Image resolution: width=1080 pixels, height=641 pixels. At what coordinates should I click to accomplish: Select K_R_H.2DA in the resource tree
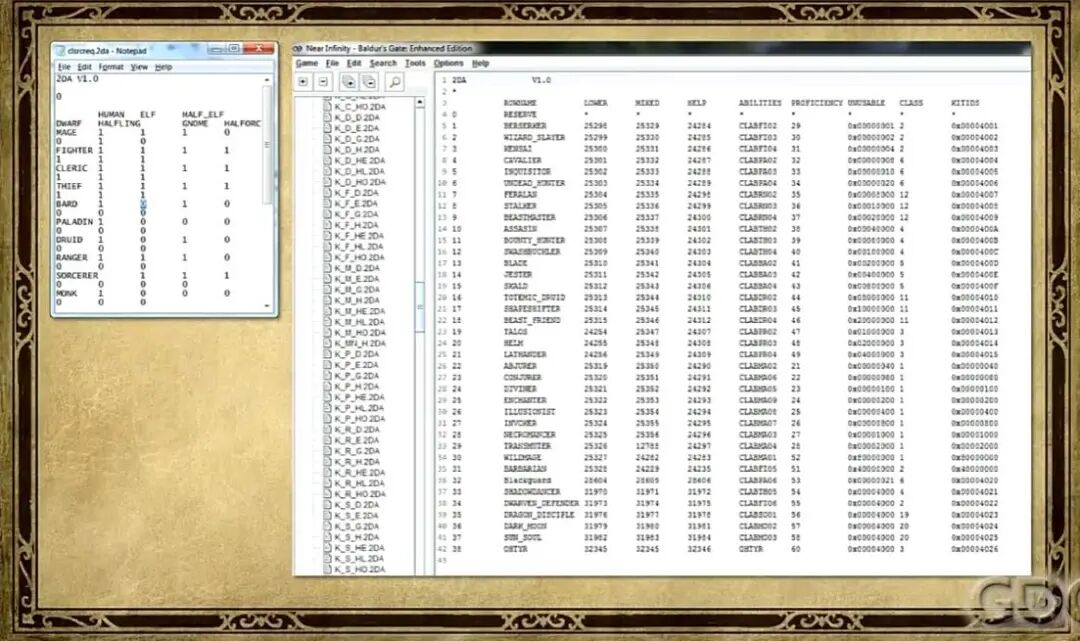click(356, 462)
